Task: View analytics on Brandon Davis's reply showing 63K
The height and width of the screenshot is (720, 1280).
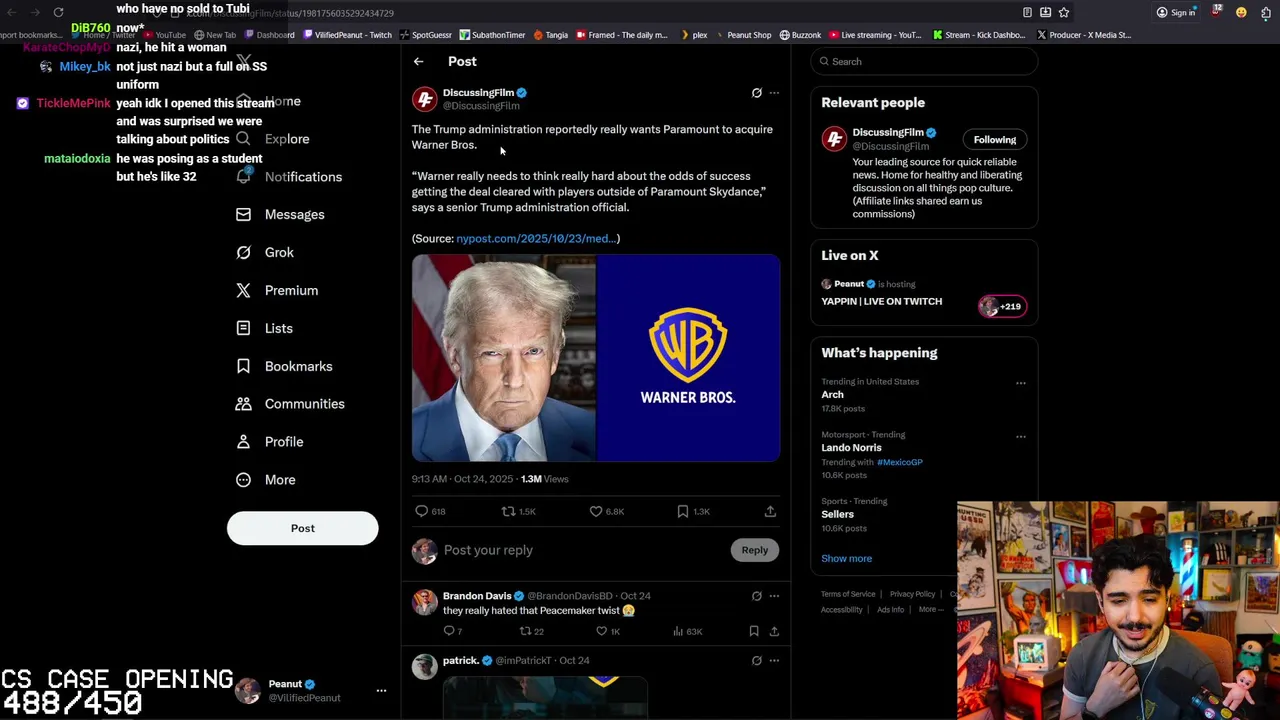Action: click(687, 631)
